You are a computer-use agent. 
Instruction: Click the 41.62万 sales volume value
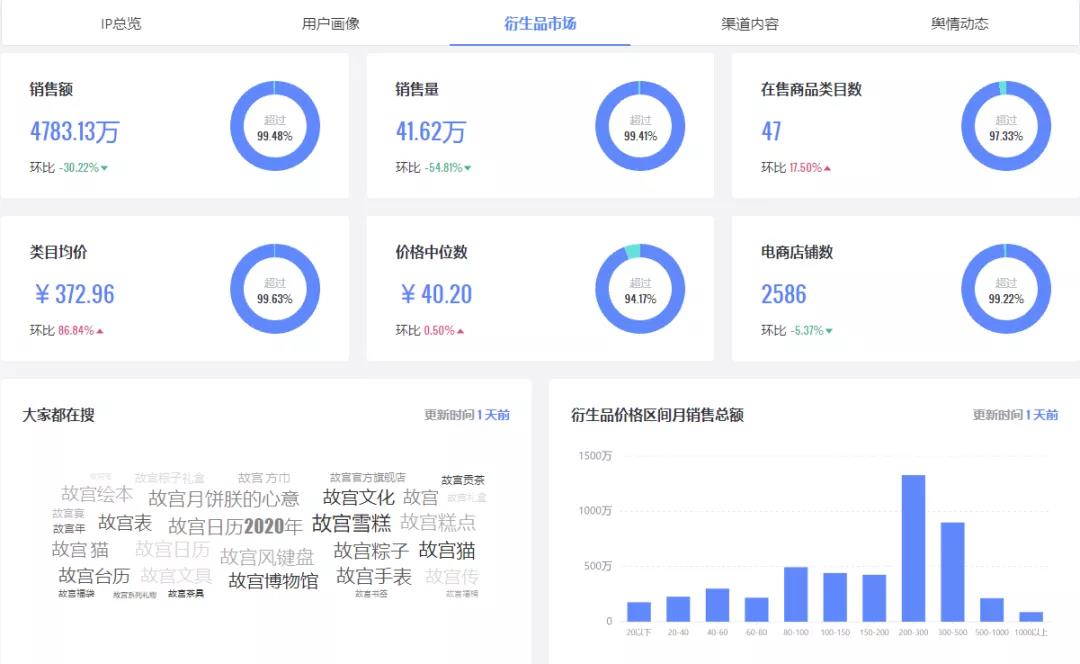pos(431,131)
